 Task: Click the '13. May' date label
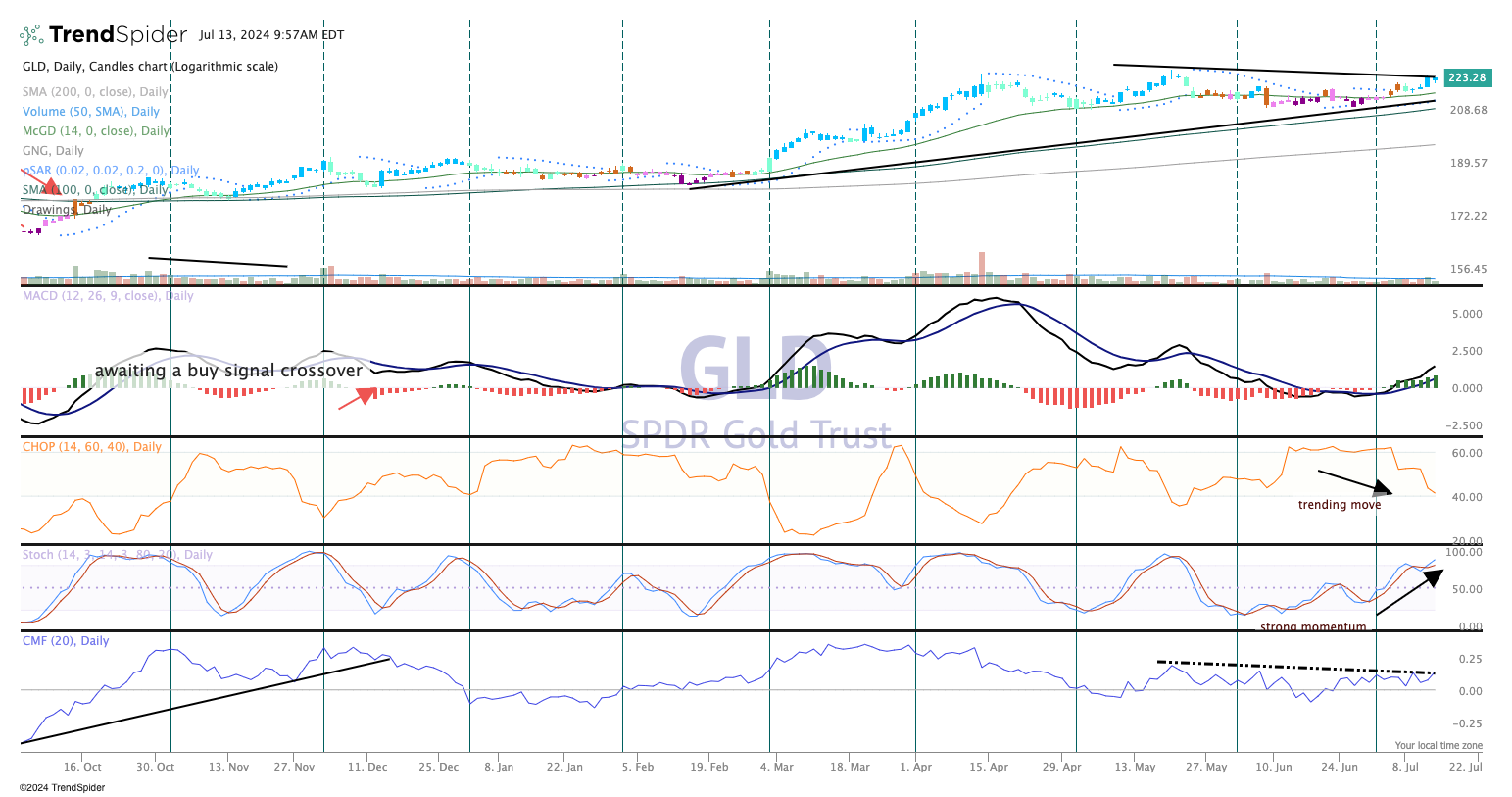point(1135,767)
